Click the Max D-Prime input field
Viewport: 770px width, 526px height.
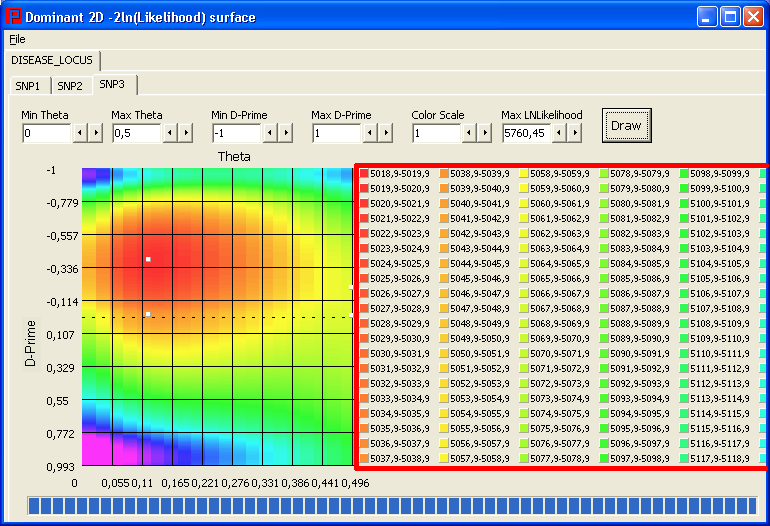click(337, 133)
